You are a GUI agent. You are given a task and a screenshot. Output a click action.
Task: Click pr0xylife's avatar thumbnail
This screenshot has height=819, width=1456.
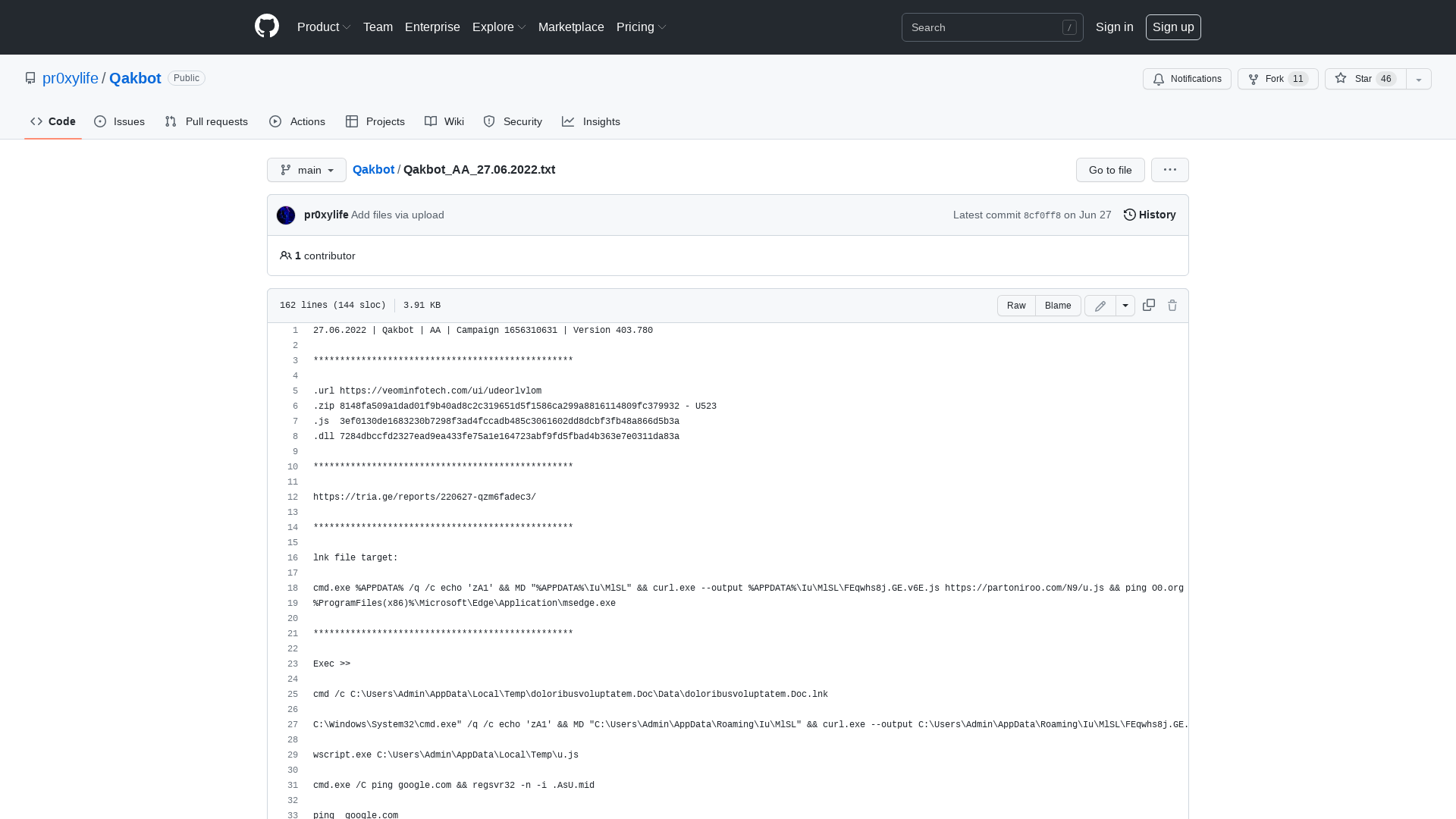[x=286, y=215]
